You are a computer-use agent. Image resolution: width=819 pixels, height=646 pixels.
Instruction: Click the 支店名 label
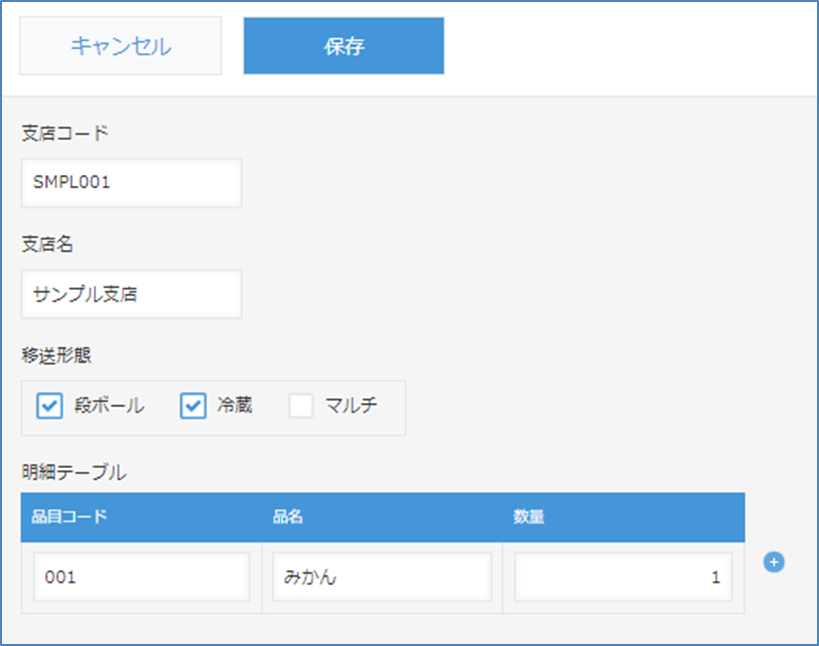click(x=48, y=244)
